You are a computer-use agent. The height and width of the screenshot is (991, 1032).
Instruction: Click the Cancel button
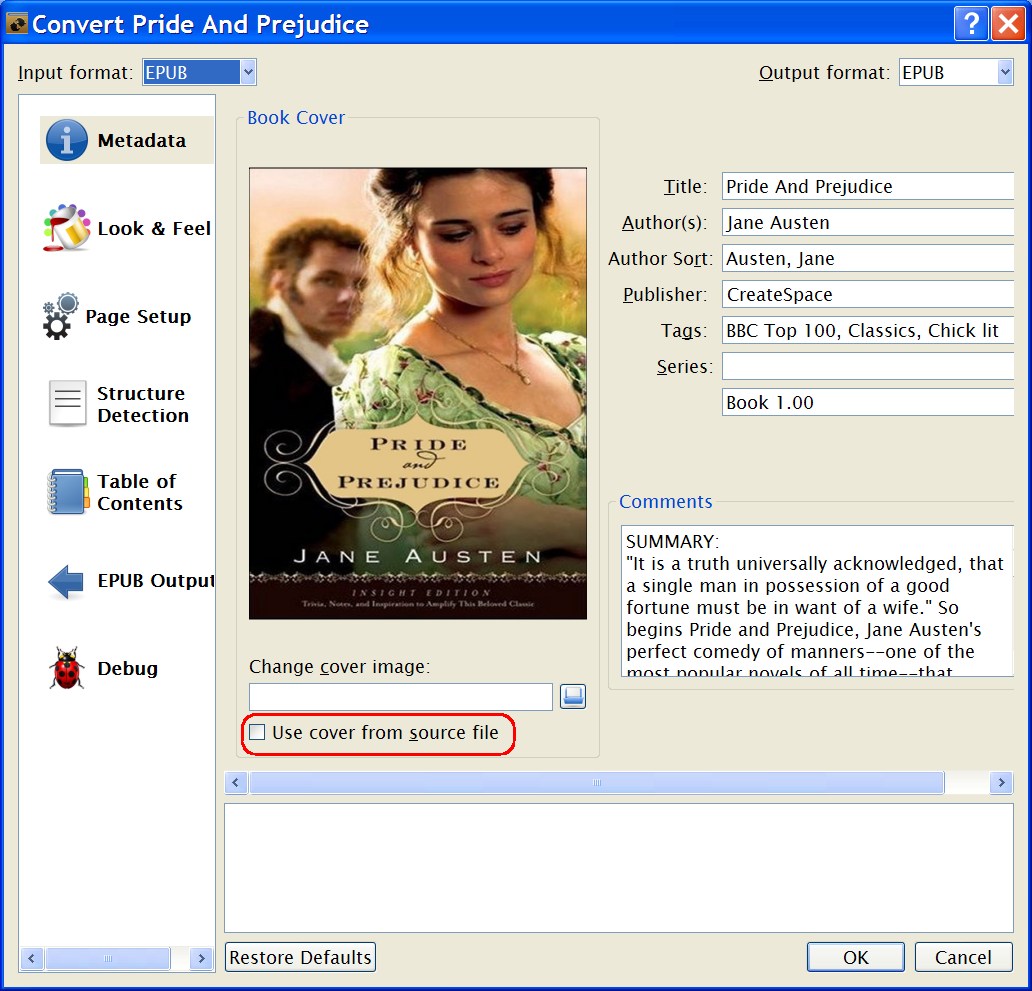pos(963,957)
